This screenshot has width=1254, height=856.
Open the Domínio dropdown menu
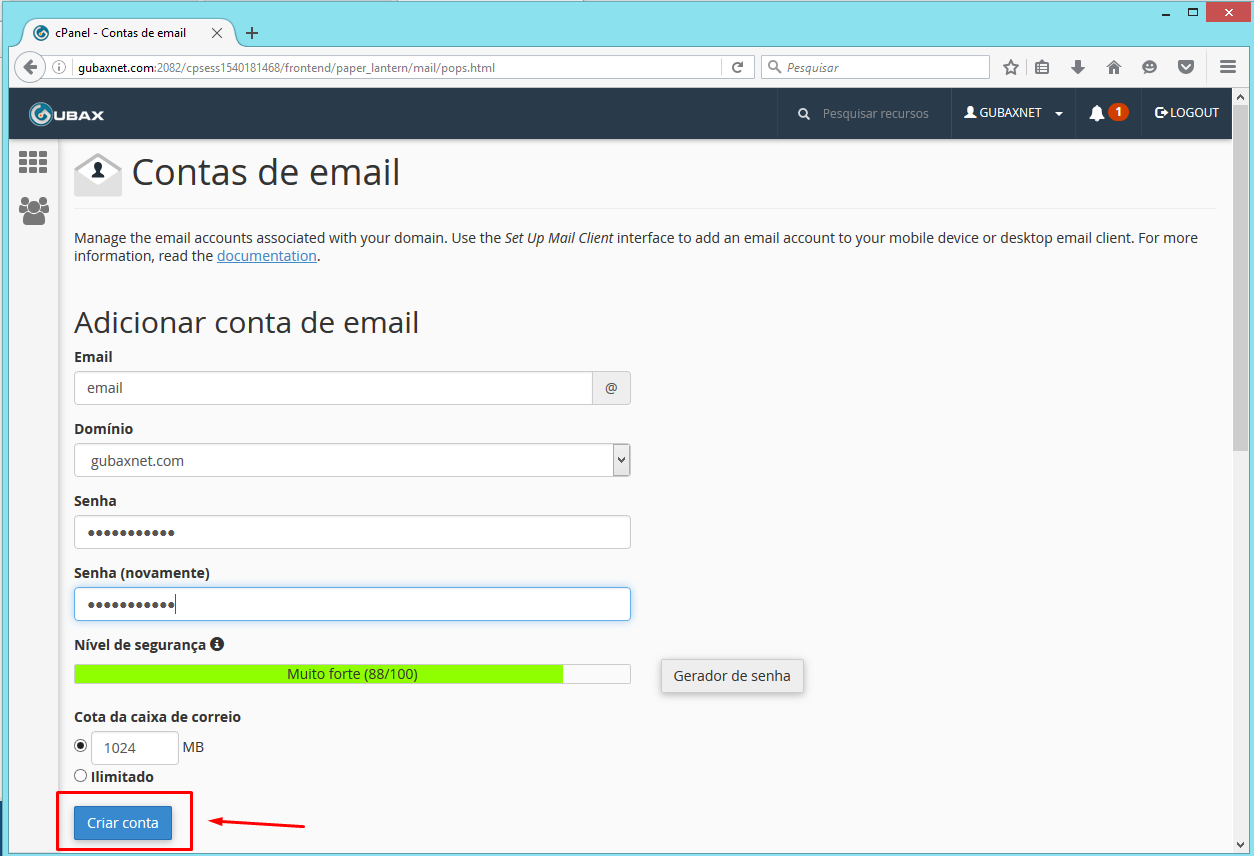(x=620, y=459)
